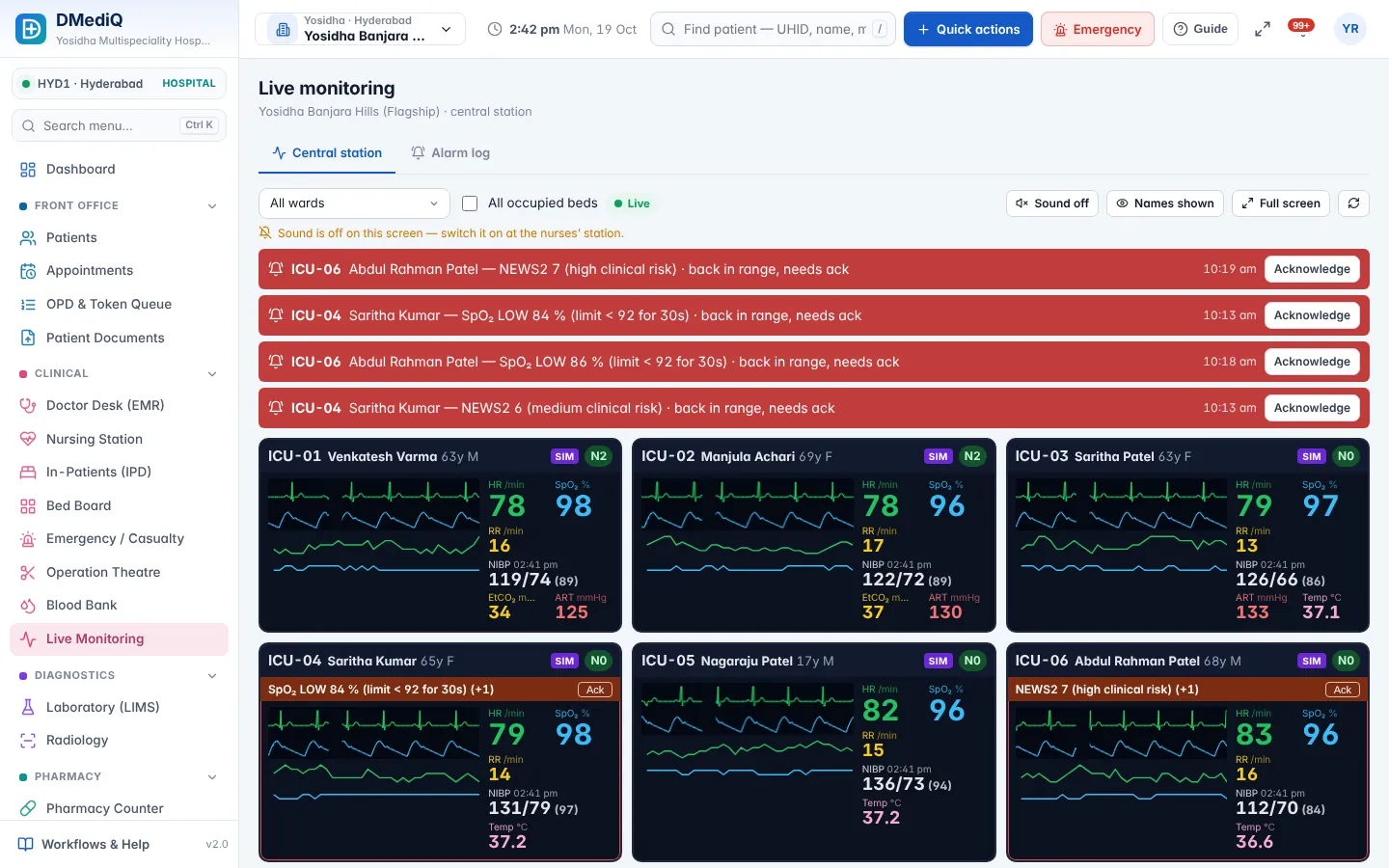Select the Central station tab
Screen dimensions: 1389x868
click(327, 153)
